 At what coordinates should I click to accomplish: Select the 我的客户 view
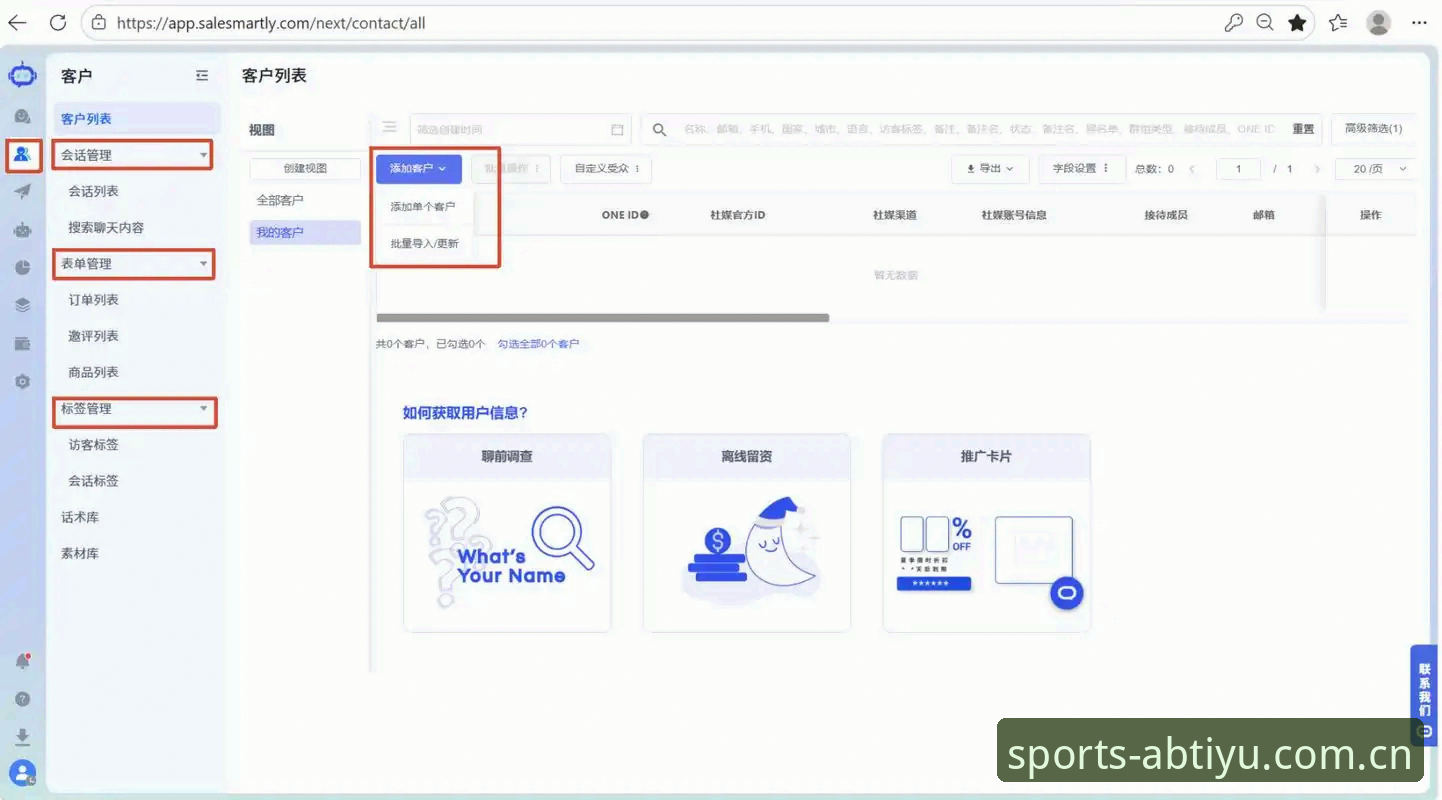pos(305,232)
